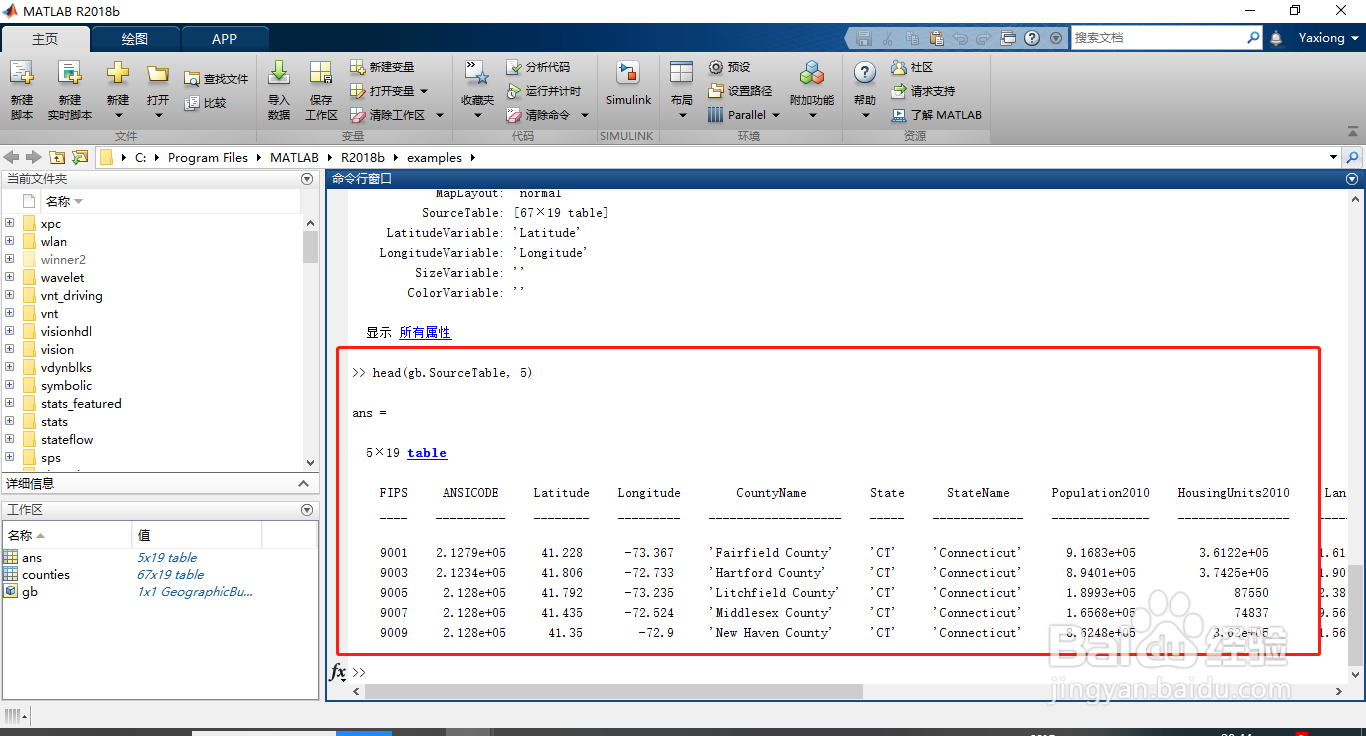Open the 工作区 panel actions menu
Image resolution: width=1366 pixels, height=736 pixels.
point(307,510)
